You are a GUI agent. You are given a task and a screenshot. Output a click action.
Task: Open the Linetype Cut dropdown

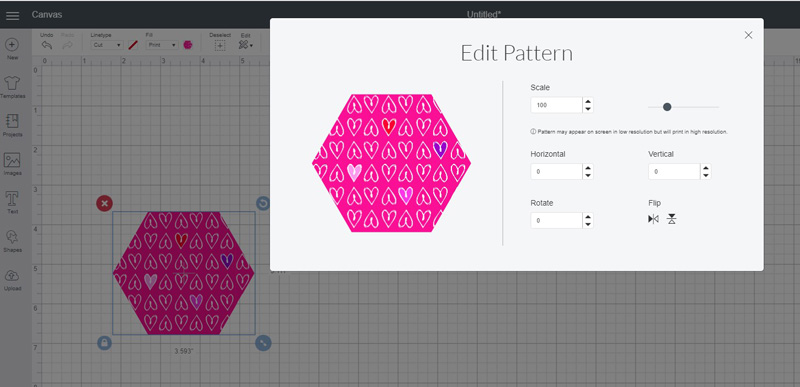pos(107,45)
